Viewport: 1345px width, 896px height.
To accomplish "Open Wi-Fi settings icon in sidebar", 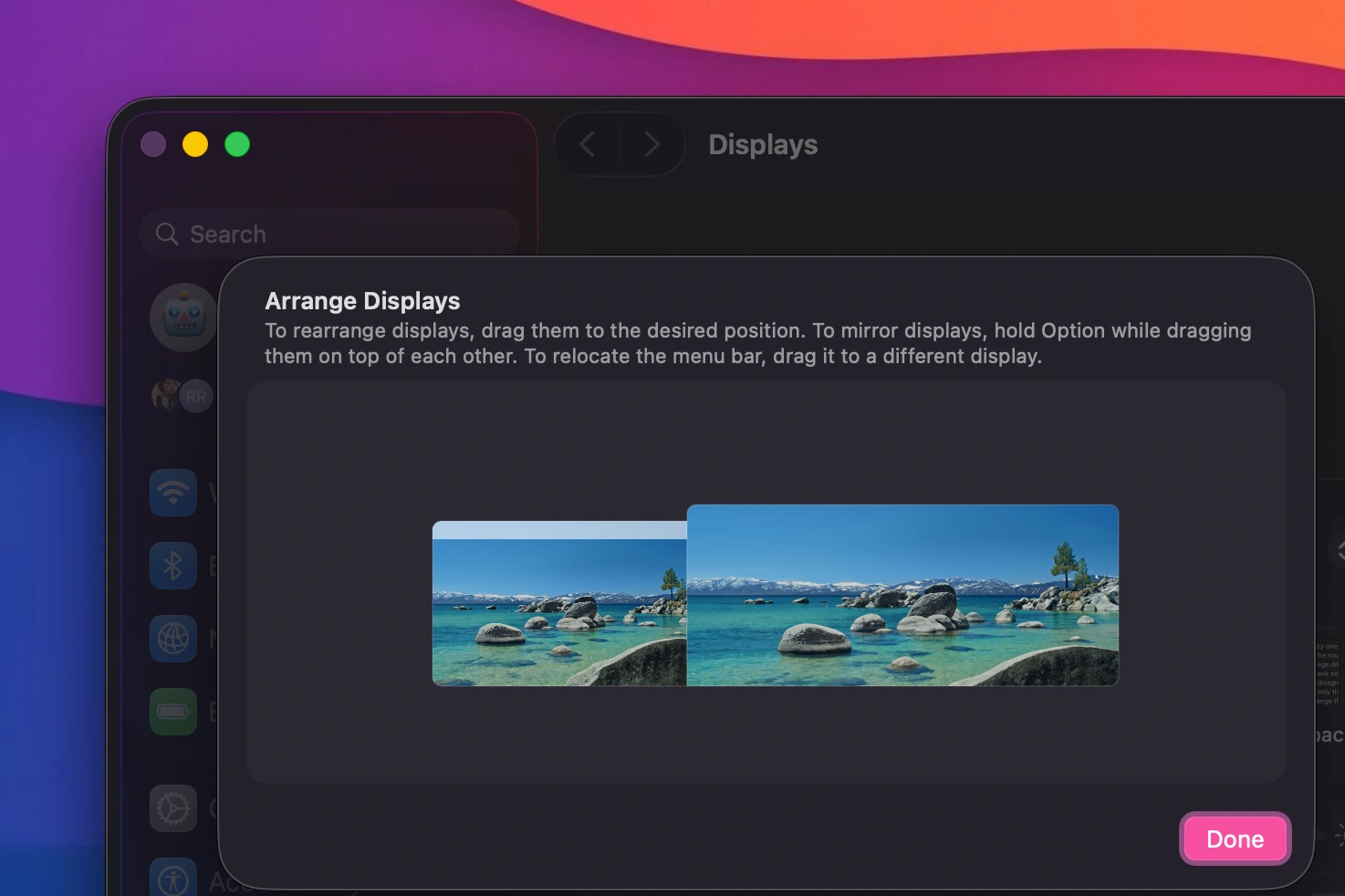I will point(173,493).
